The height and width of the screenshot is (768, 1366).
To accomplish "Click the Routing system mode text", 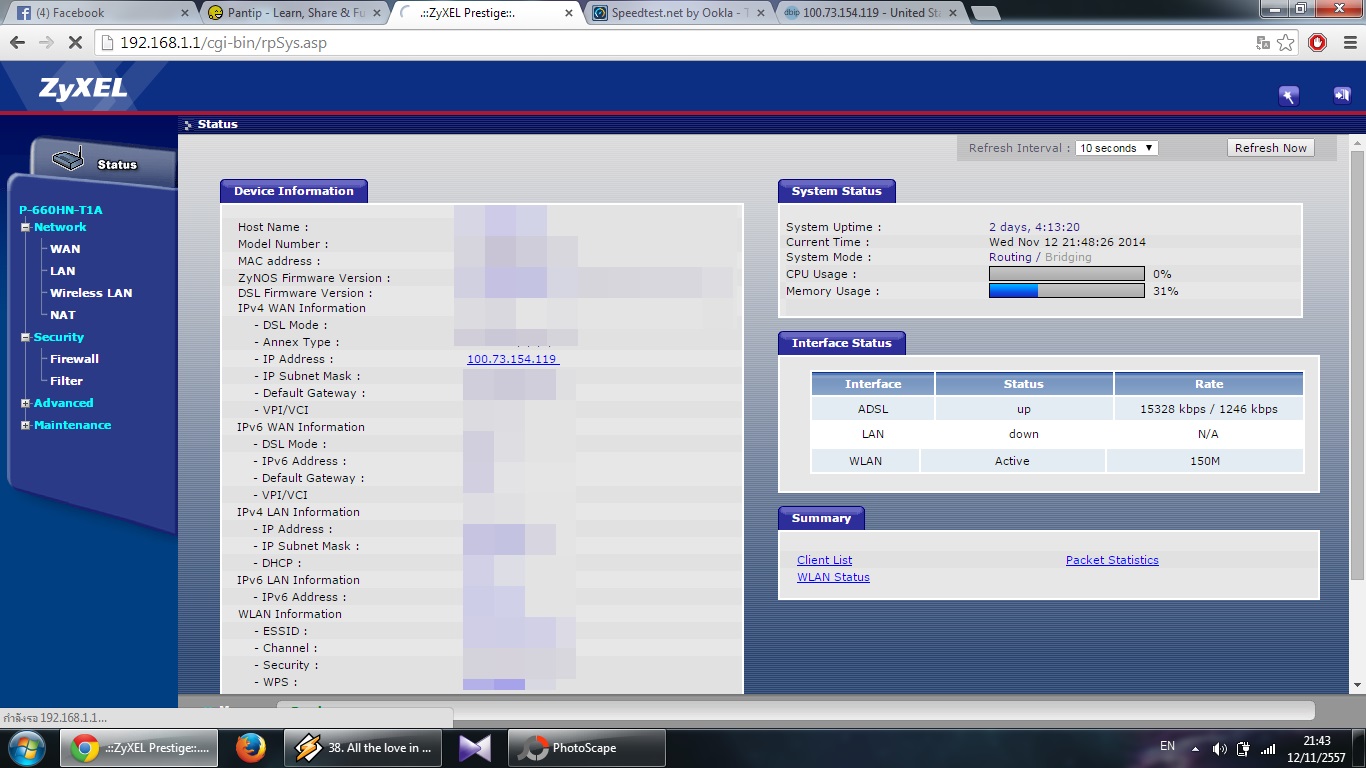I will pos(1010,257).
